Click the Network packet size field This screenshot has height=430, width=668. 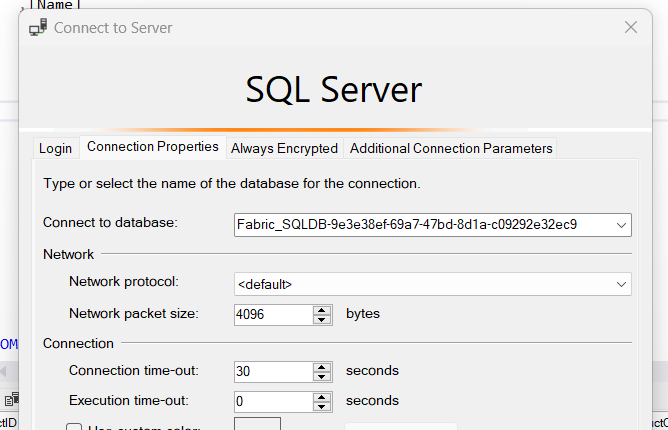(x=273, y=315)
